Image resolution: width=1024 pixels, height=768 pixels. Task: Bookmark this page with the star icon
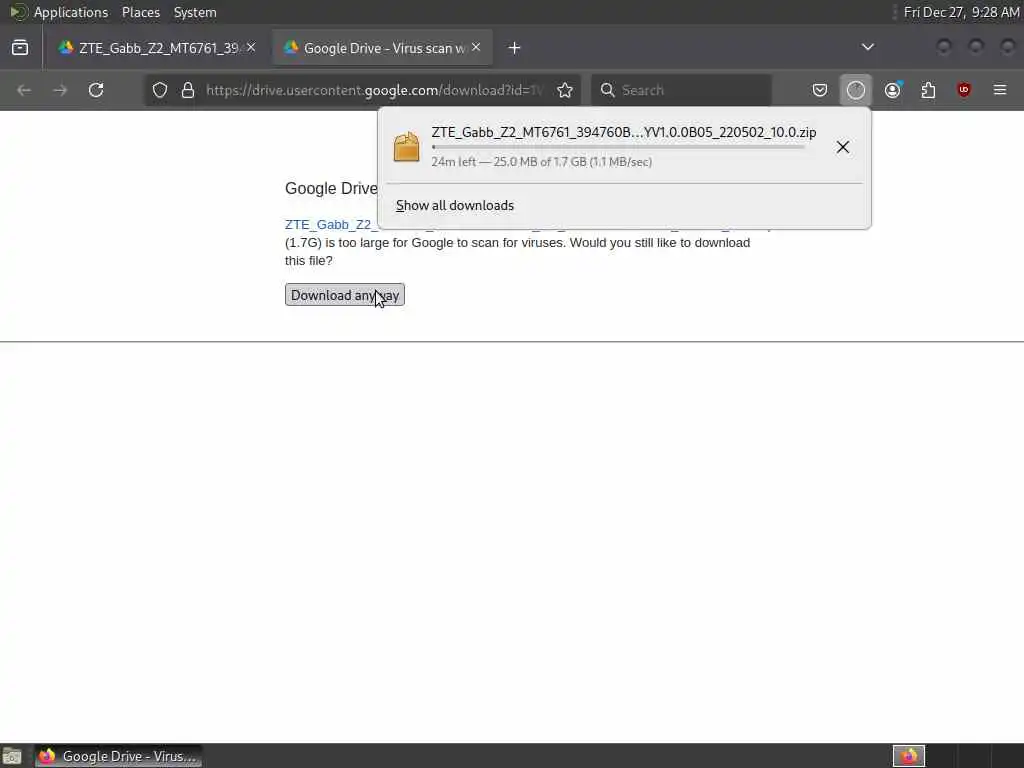(x=565, y=90)
